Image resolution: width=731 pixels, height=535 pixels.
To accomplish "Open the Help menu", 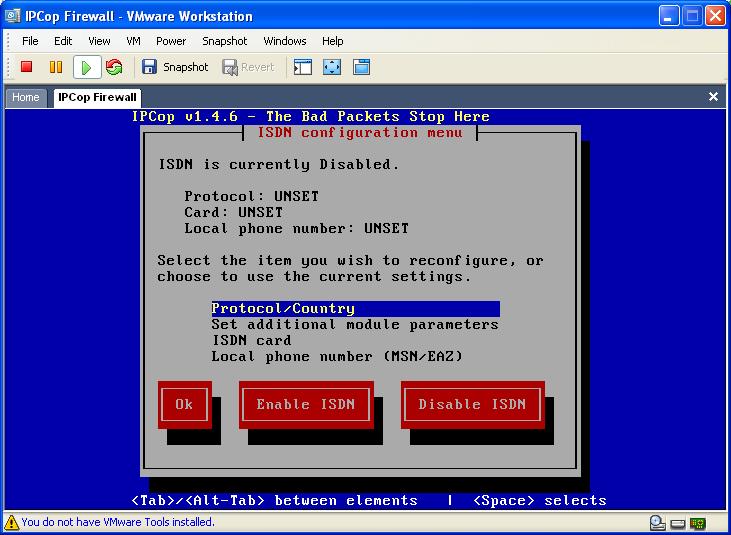I will click(x=332, y=41).
